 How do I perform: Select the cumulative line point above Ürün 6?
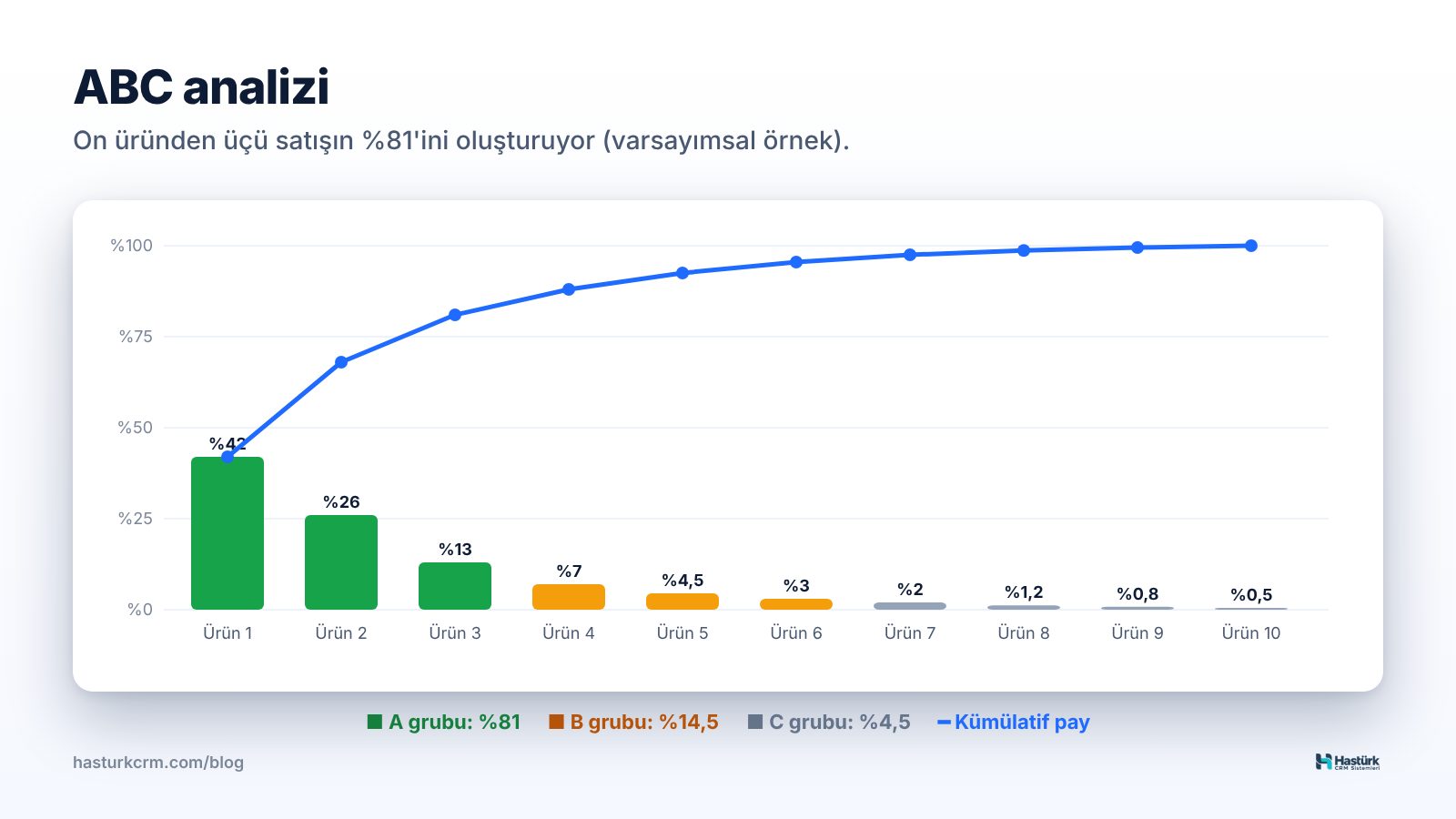(796, 262)
